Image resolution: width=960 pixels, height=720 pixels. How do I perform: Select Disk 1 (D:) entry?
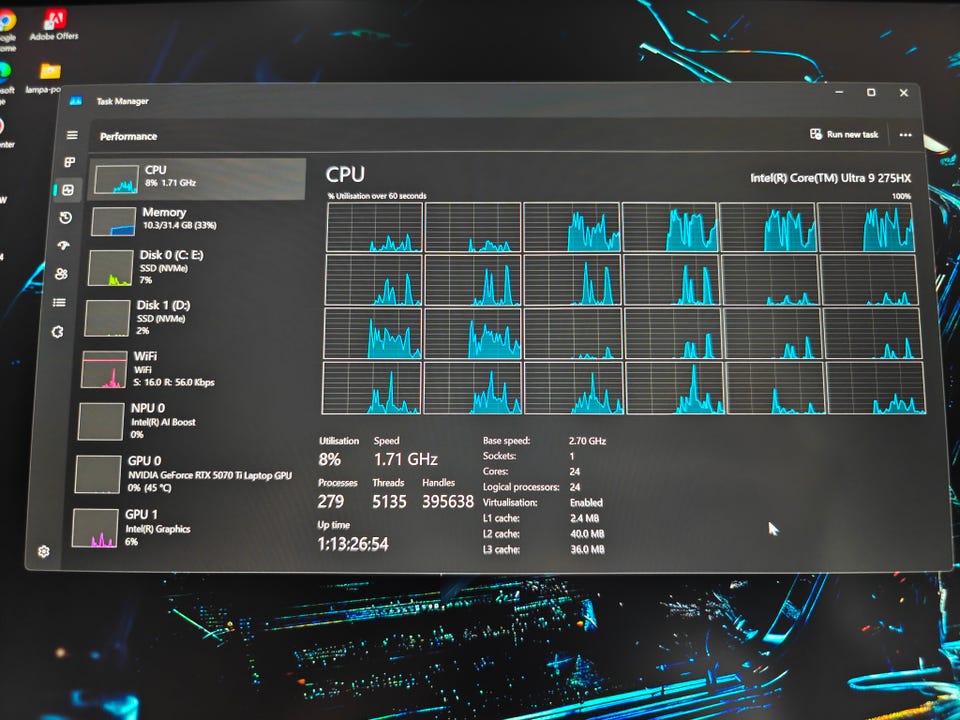191,318
